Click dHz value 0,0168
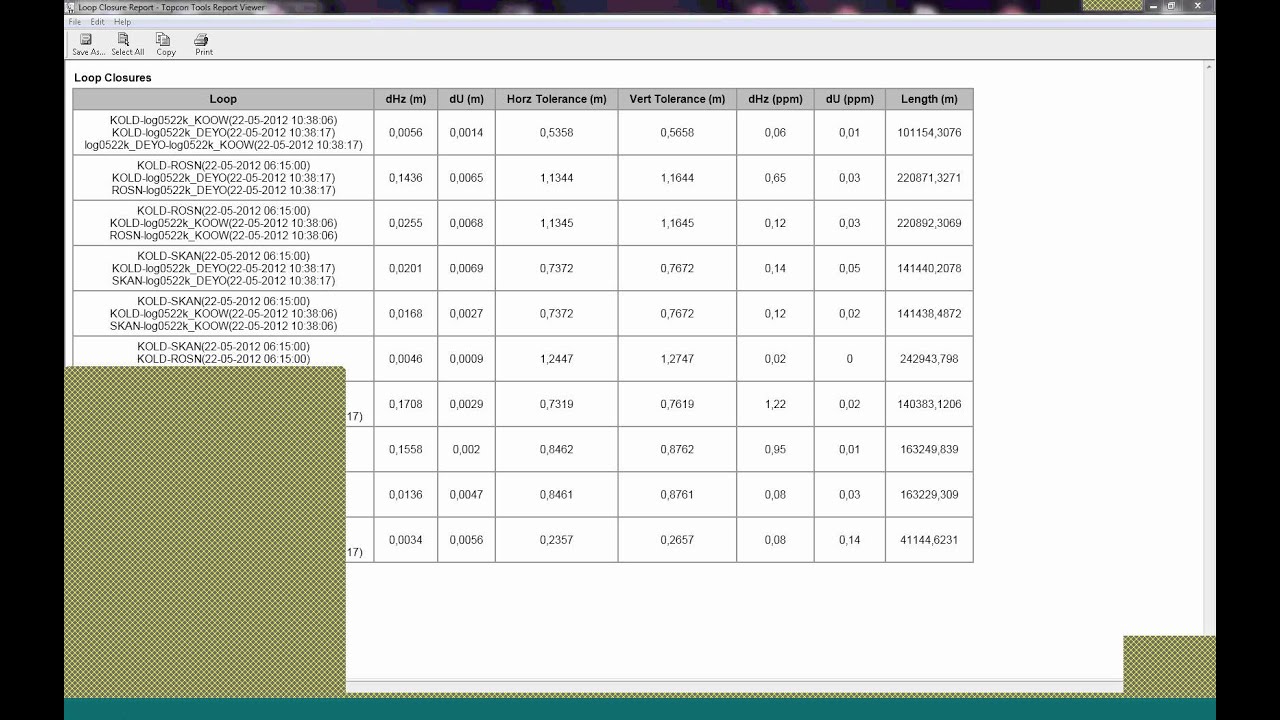 coord(406,313)
